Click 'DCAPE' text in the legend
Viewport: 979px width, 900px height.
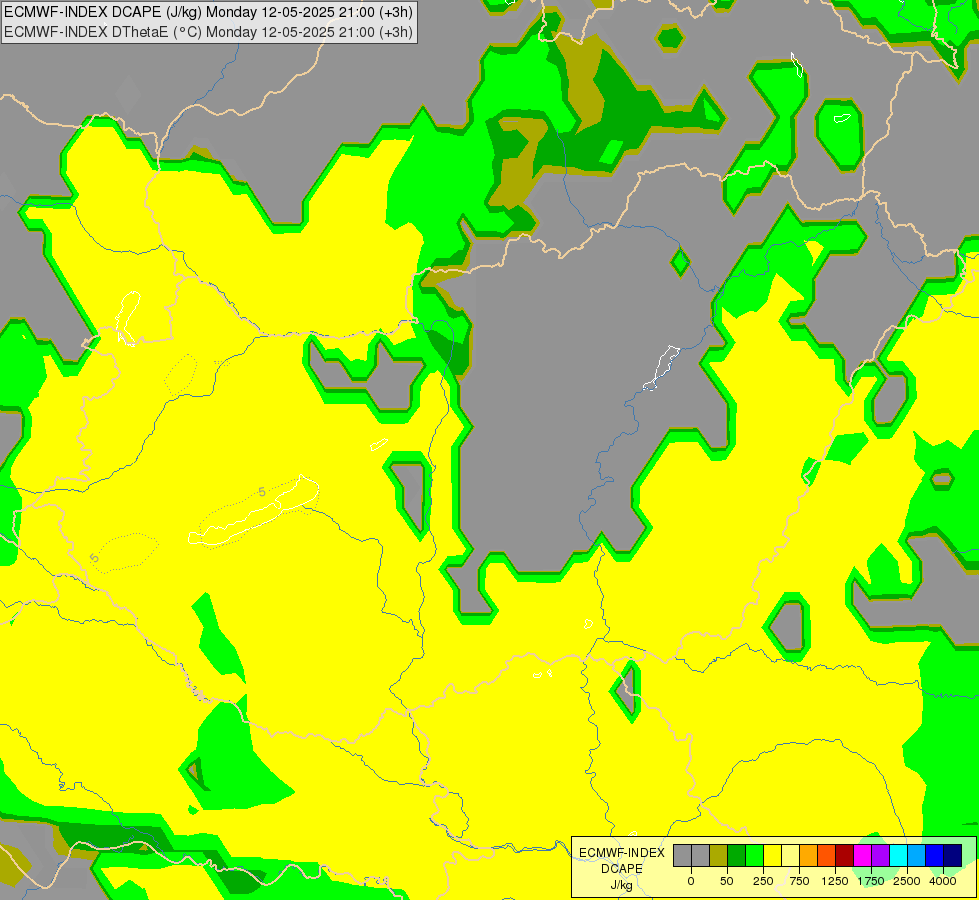tap(622, 869)
